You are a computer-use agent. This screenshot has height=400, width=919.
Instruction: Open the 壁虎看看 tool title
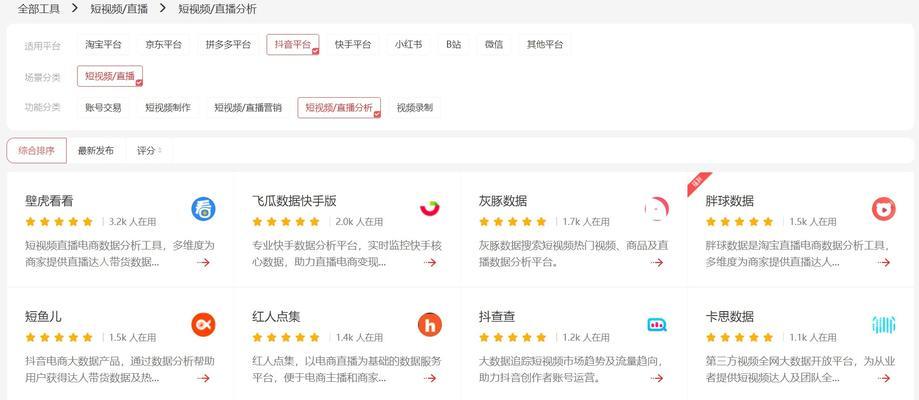(49, 201)
